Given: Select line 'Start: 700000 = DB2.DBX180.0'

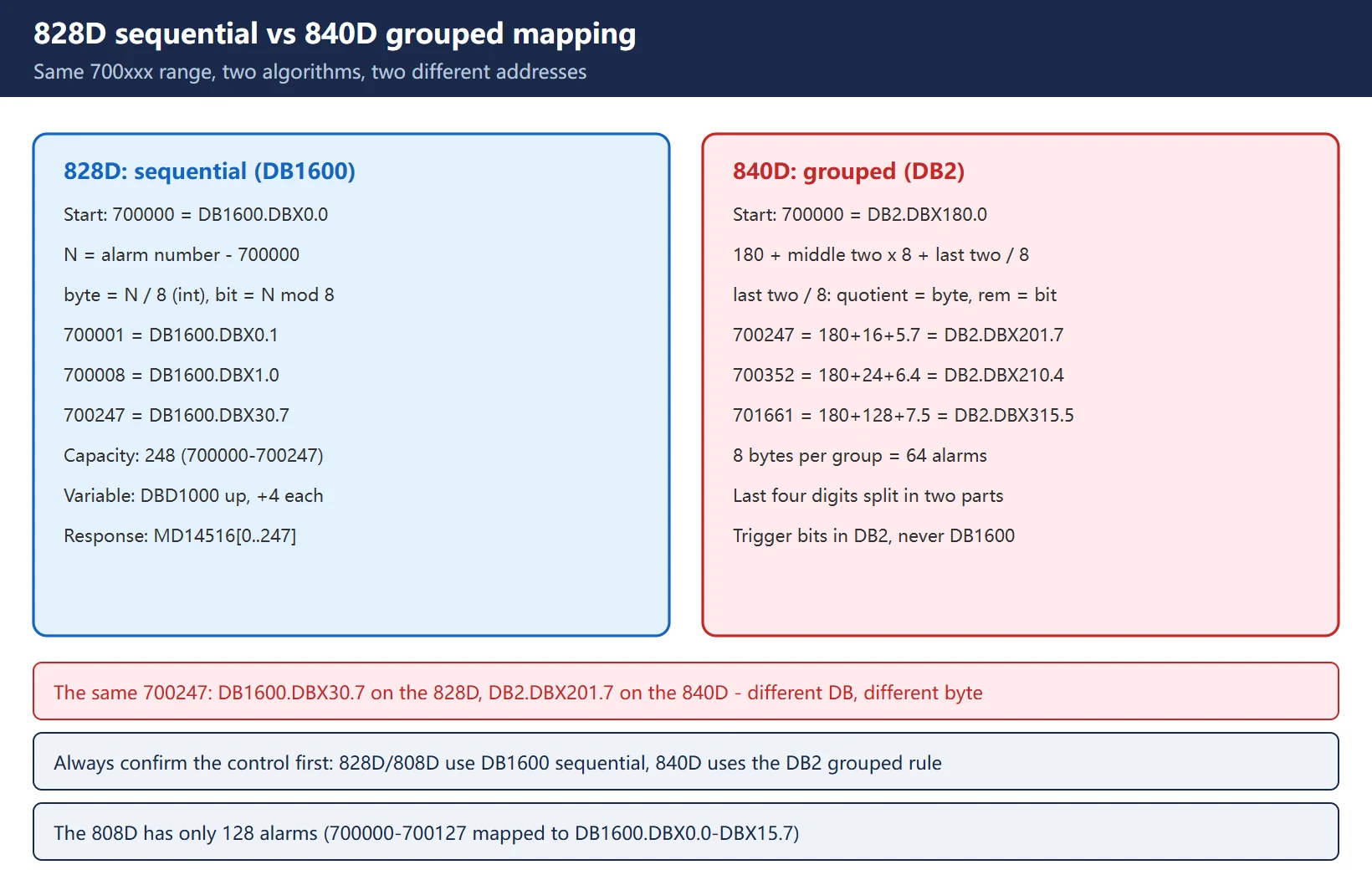Looking at the screenshot, I should tap(860, 214).
